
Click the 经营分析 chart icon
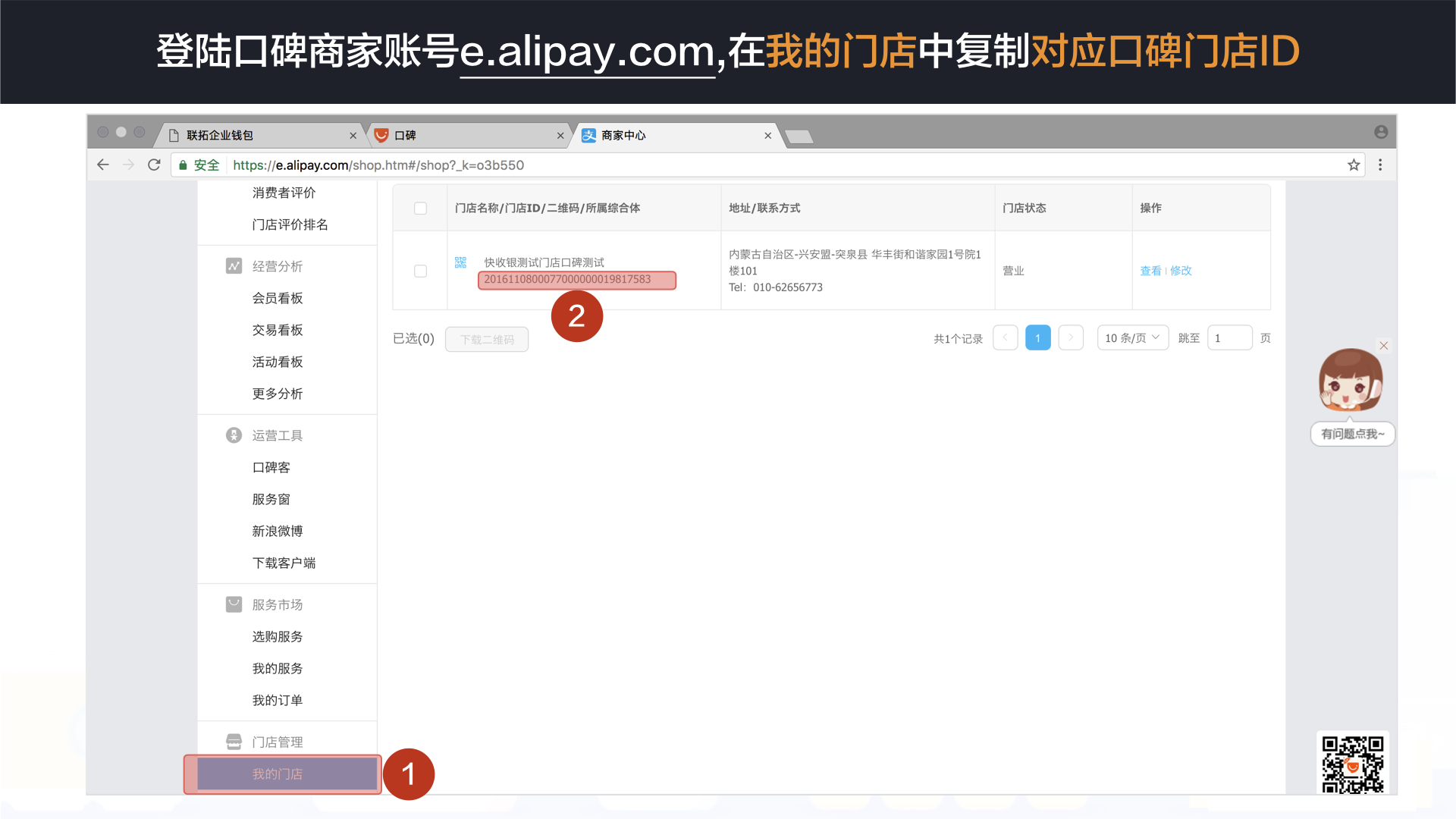pos(234,266)
